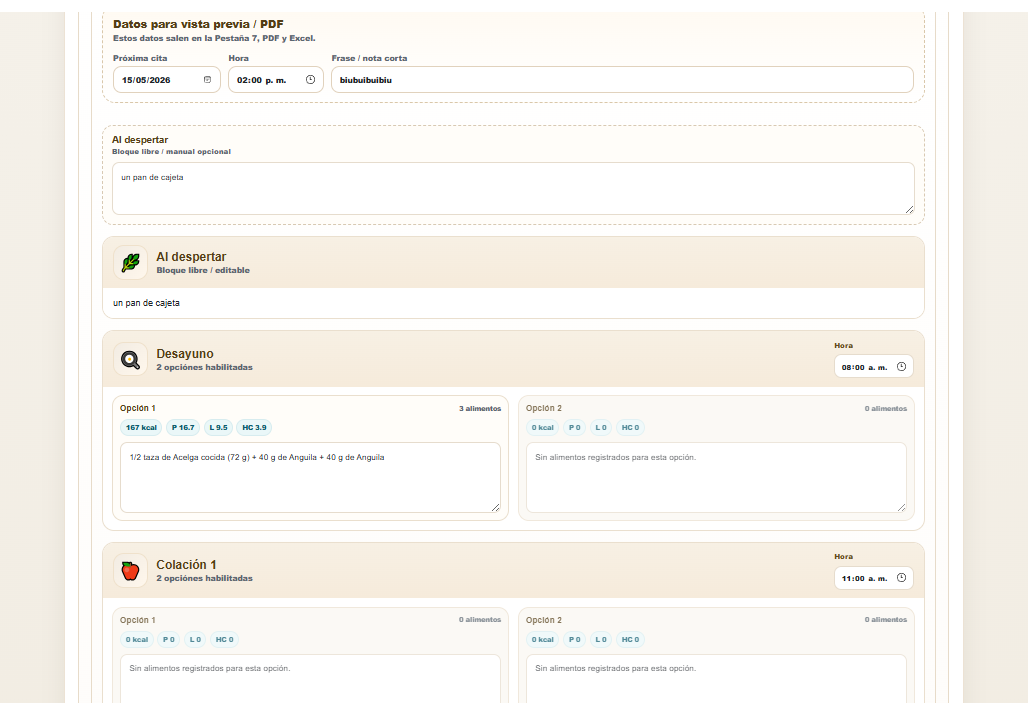Click the L 9.5 lipids badge
The height and width of the screenshot is (703, 1028).
coord(218,428)
